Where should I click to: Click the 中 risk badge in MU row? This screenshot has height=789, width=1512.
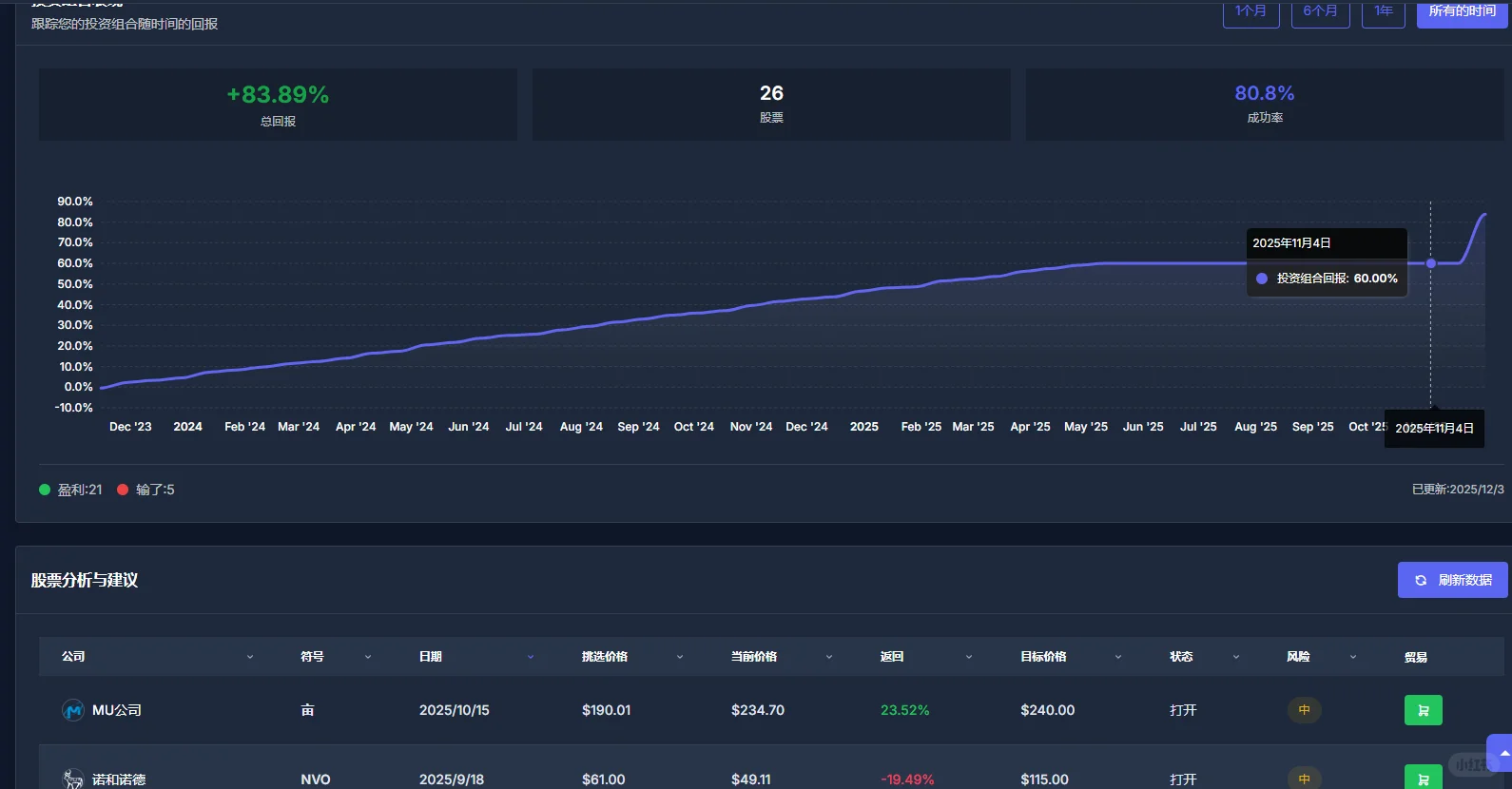1304,710
